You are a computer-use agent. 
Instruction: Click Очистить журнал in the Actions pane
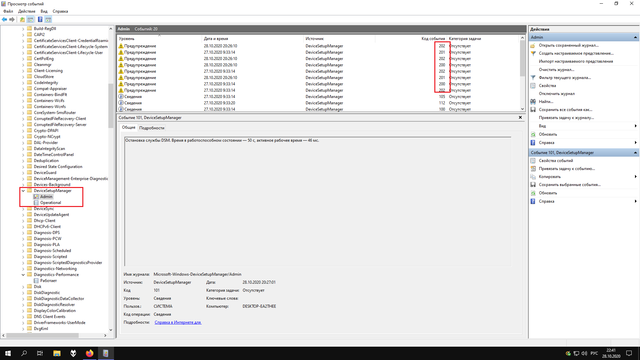[x=556, y=70]
